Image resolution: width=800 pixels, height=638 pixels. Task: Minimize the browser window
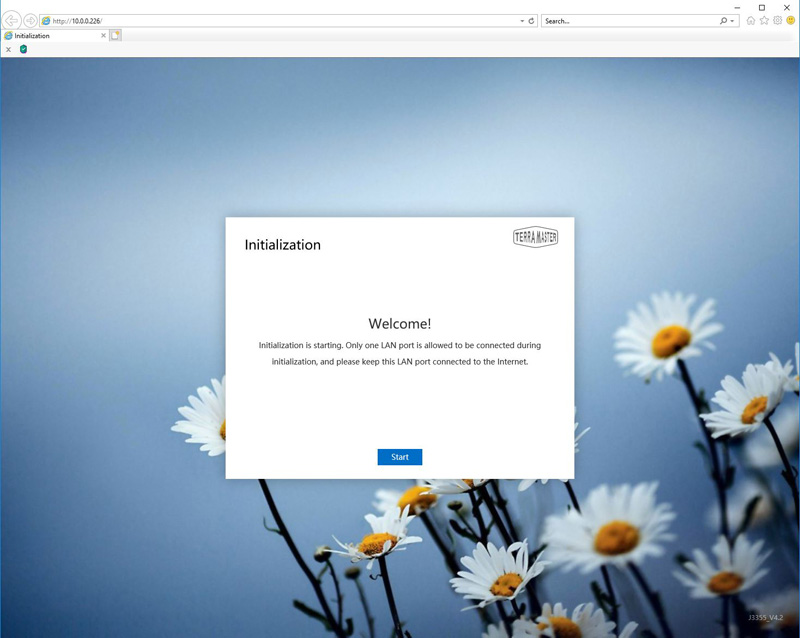pos(737,8)
